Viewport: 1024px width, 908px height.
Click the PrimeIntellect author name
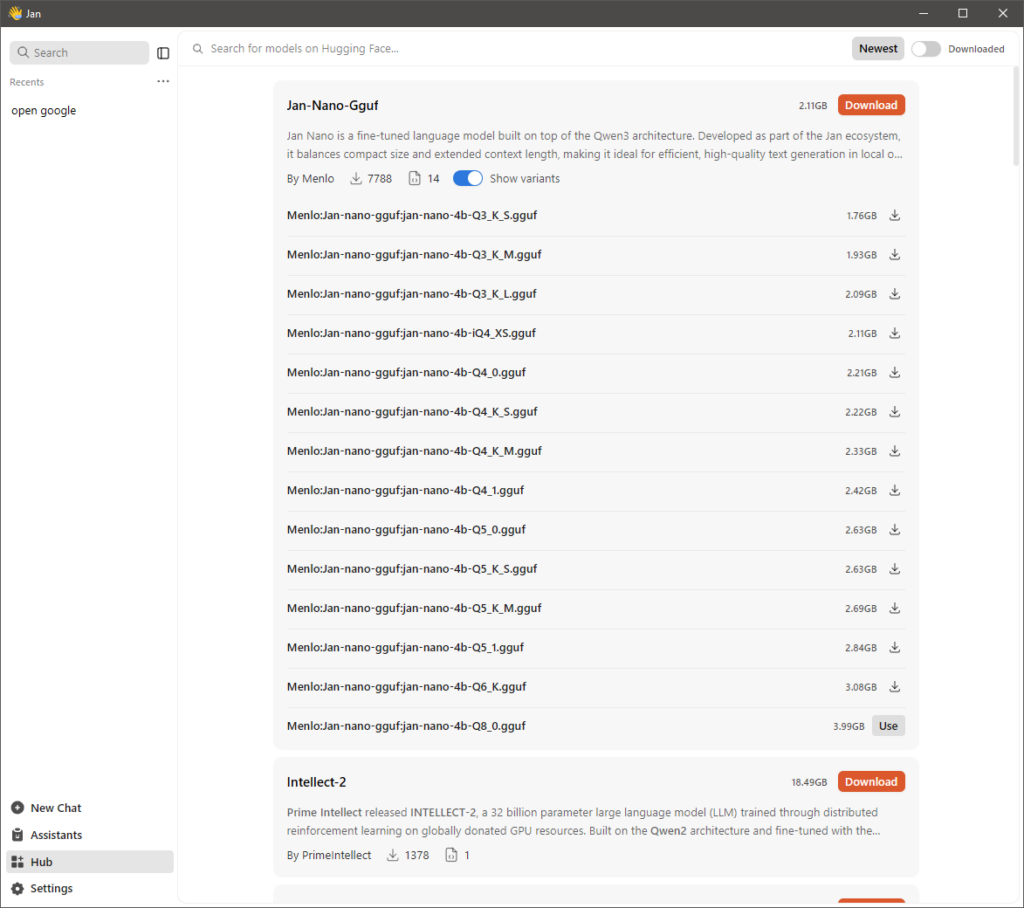[x=336, y=855]
